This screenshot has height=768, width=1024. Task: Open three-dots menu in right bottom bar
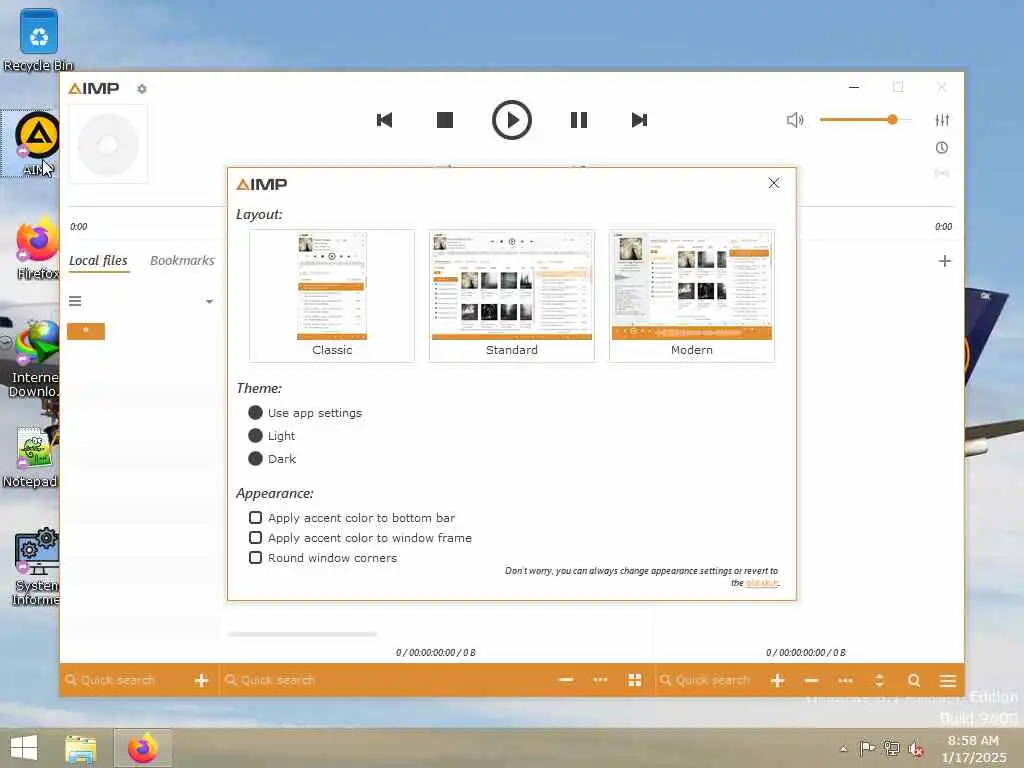pos(845,680)
